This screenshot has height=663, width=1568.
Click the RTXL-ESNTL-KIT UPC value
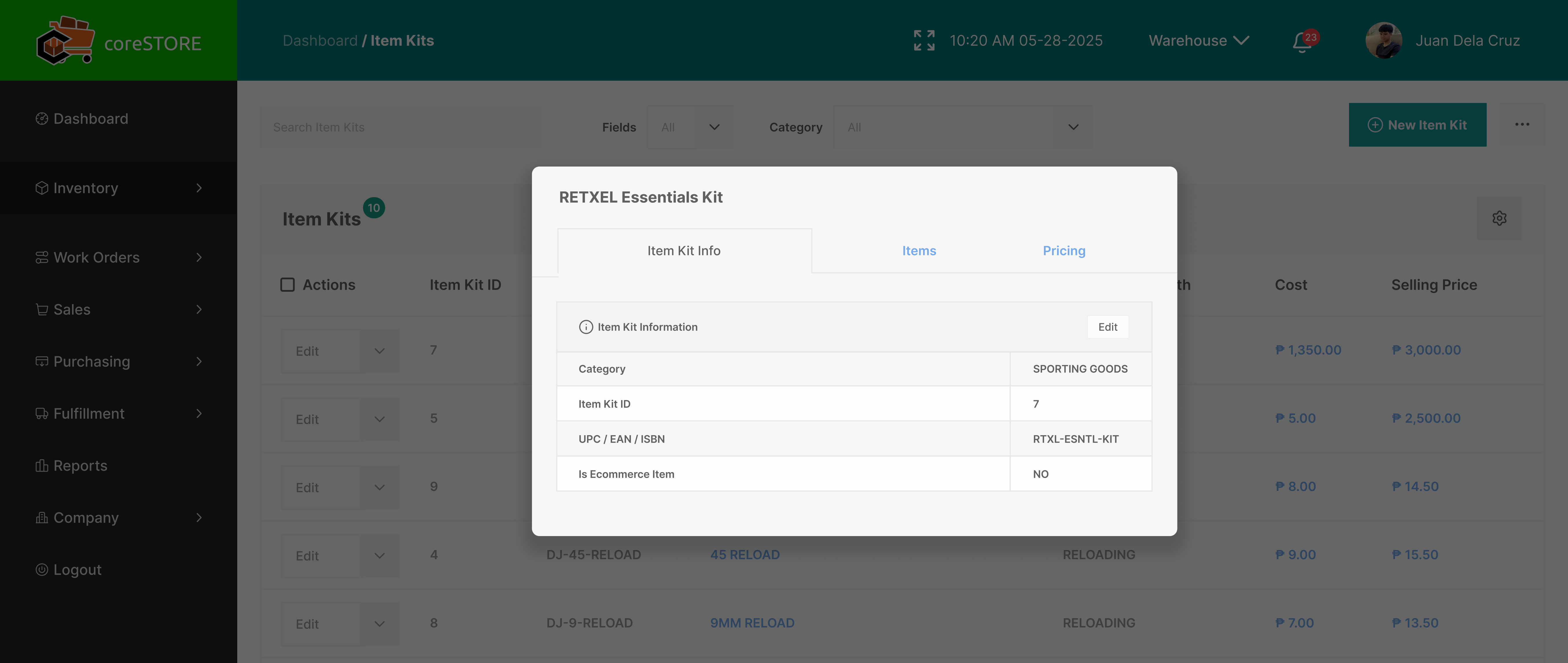pos(1076,439)
